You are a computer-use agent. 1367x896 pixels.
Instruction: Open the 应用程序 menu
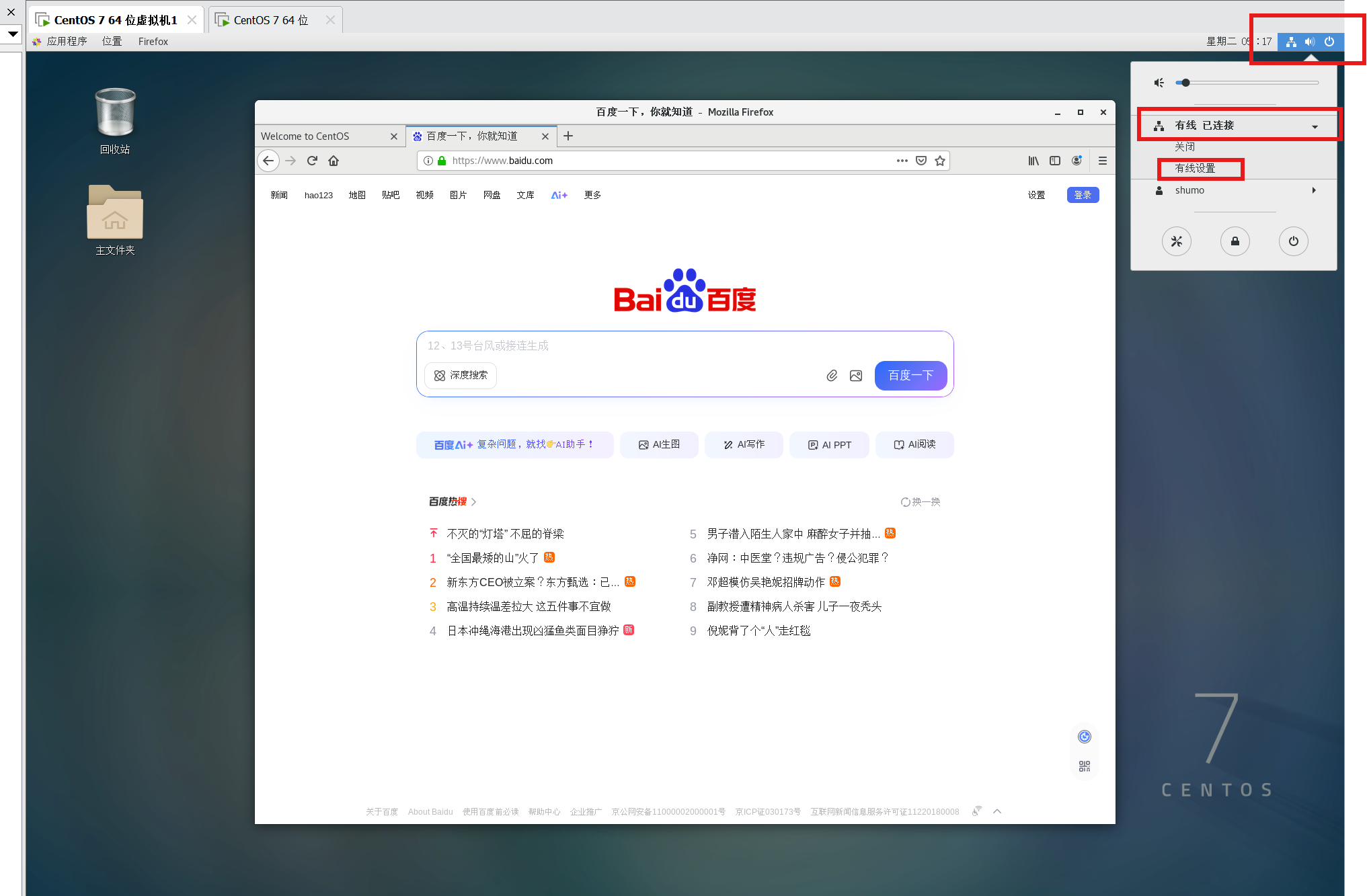[60, 42]
